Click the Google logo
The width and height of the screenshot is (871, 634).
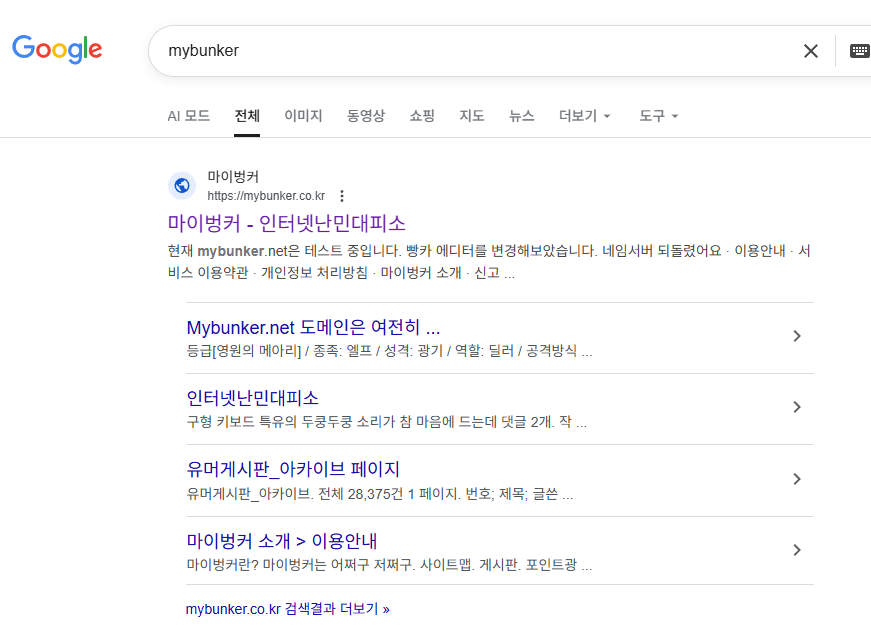57,49
